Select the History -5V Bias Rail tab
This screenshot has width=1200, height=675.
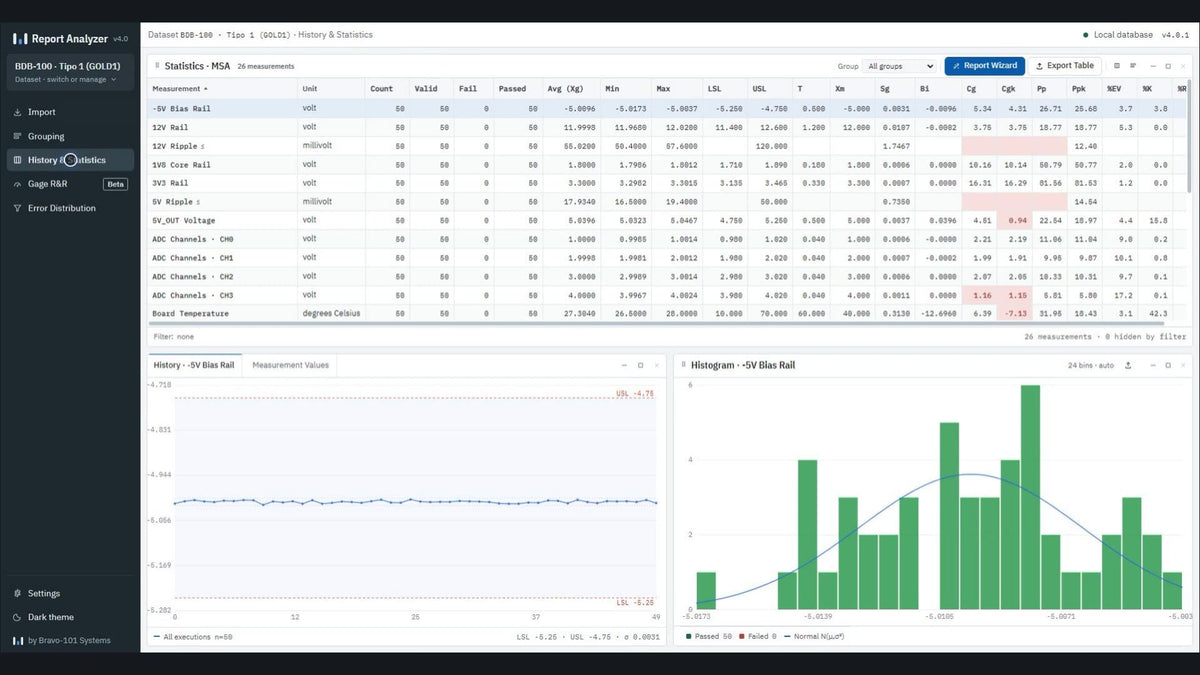coord(195,365)
